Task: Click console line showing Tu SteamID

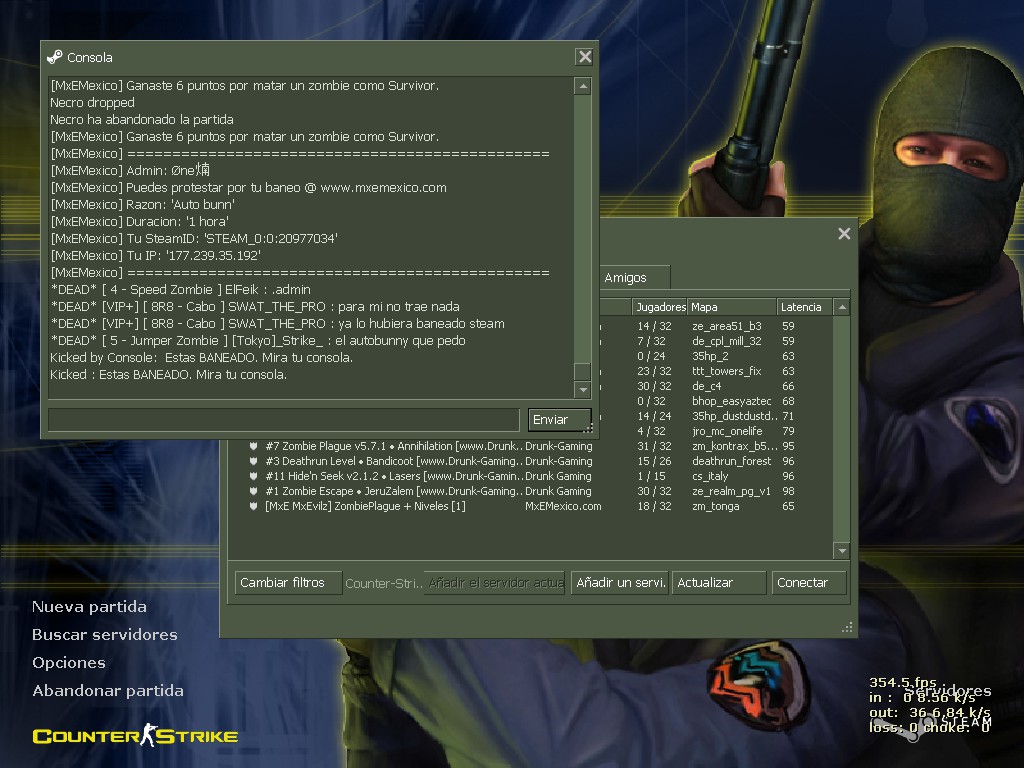Action: tap(194, 238)
